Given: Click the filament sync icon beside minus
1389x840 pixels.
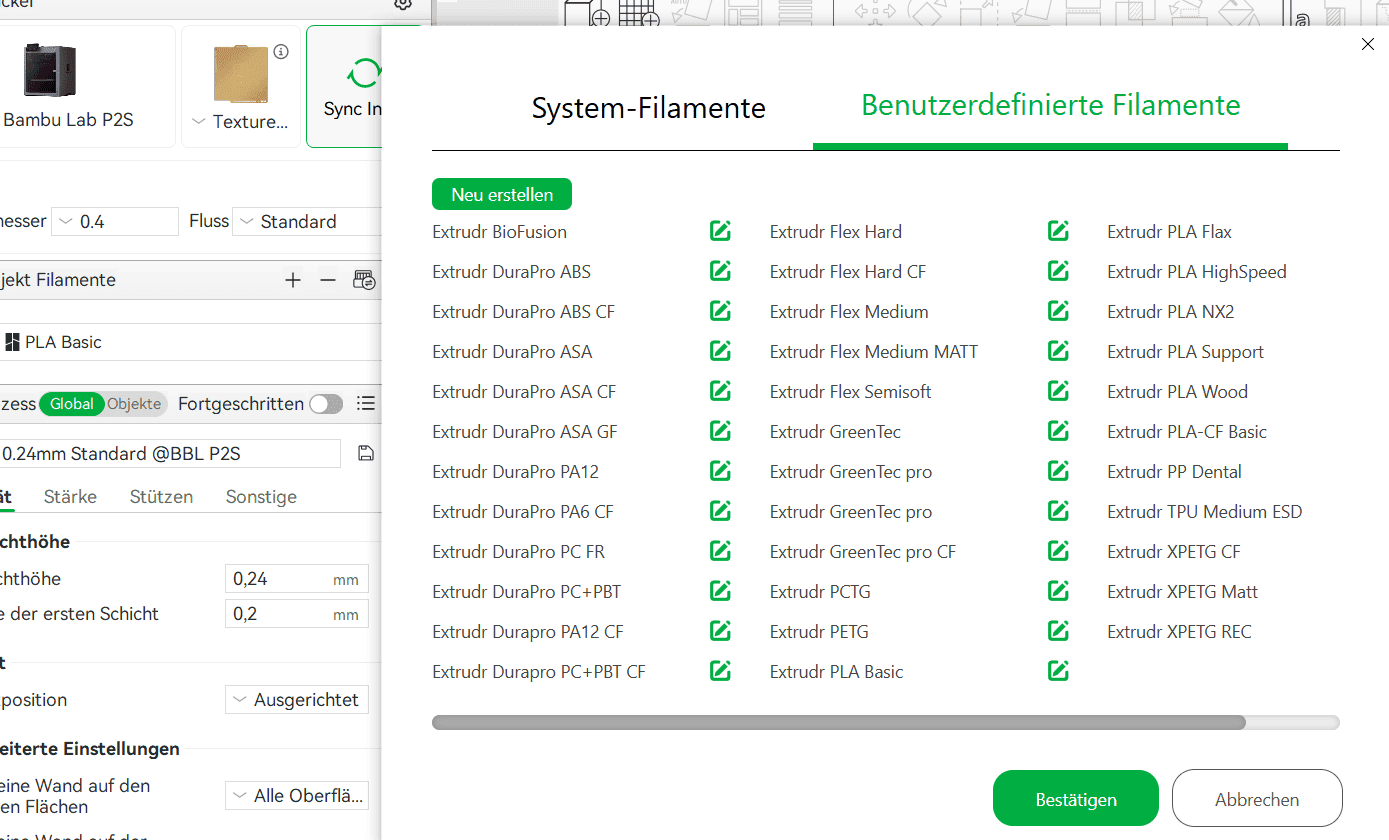Looking at the screenshot, I should pos(364,280).
